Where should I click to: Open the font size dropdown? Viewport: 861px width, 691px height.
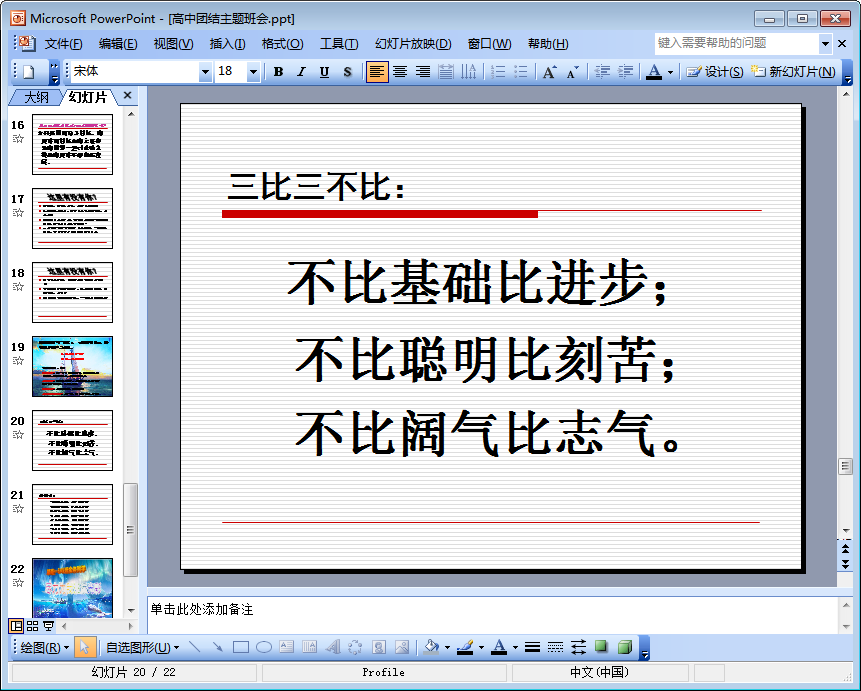(253, 72)
